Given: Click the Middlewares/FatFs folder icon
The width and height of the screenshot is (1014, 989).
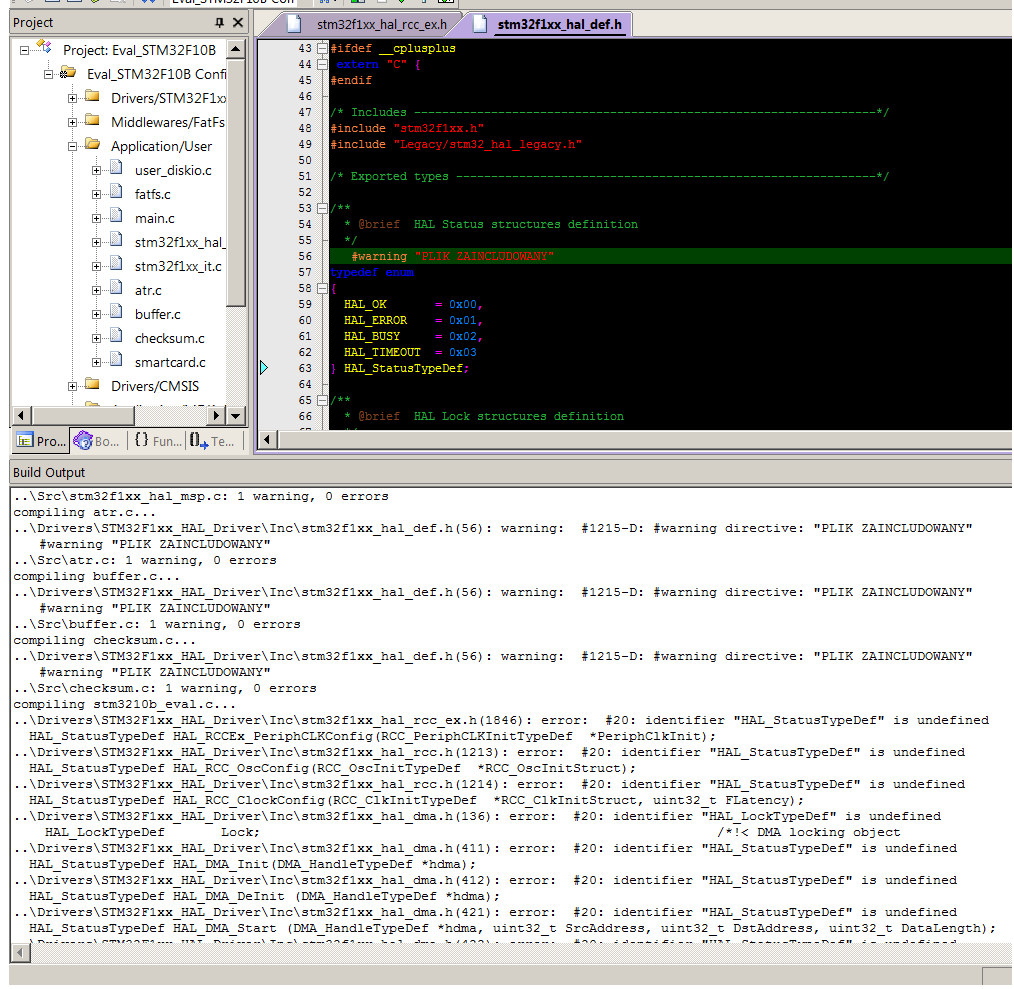Looking at the screenshot, I should click(x=92, y=121).
